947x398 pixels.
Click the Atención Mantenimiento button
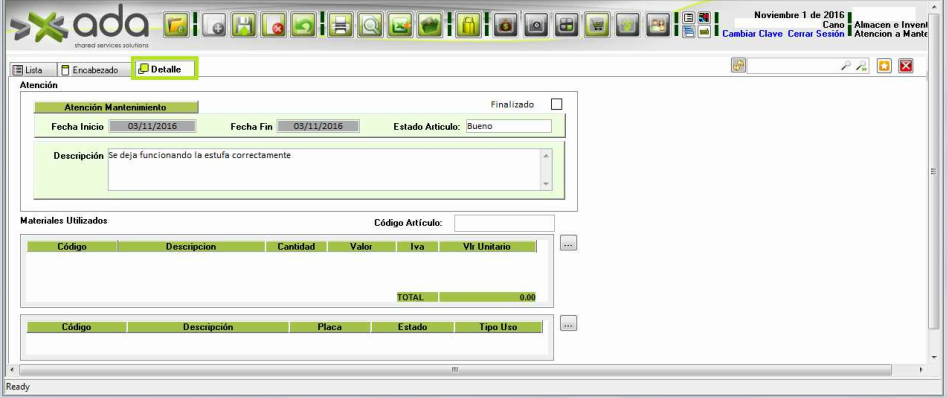[115, 107]
